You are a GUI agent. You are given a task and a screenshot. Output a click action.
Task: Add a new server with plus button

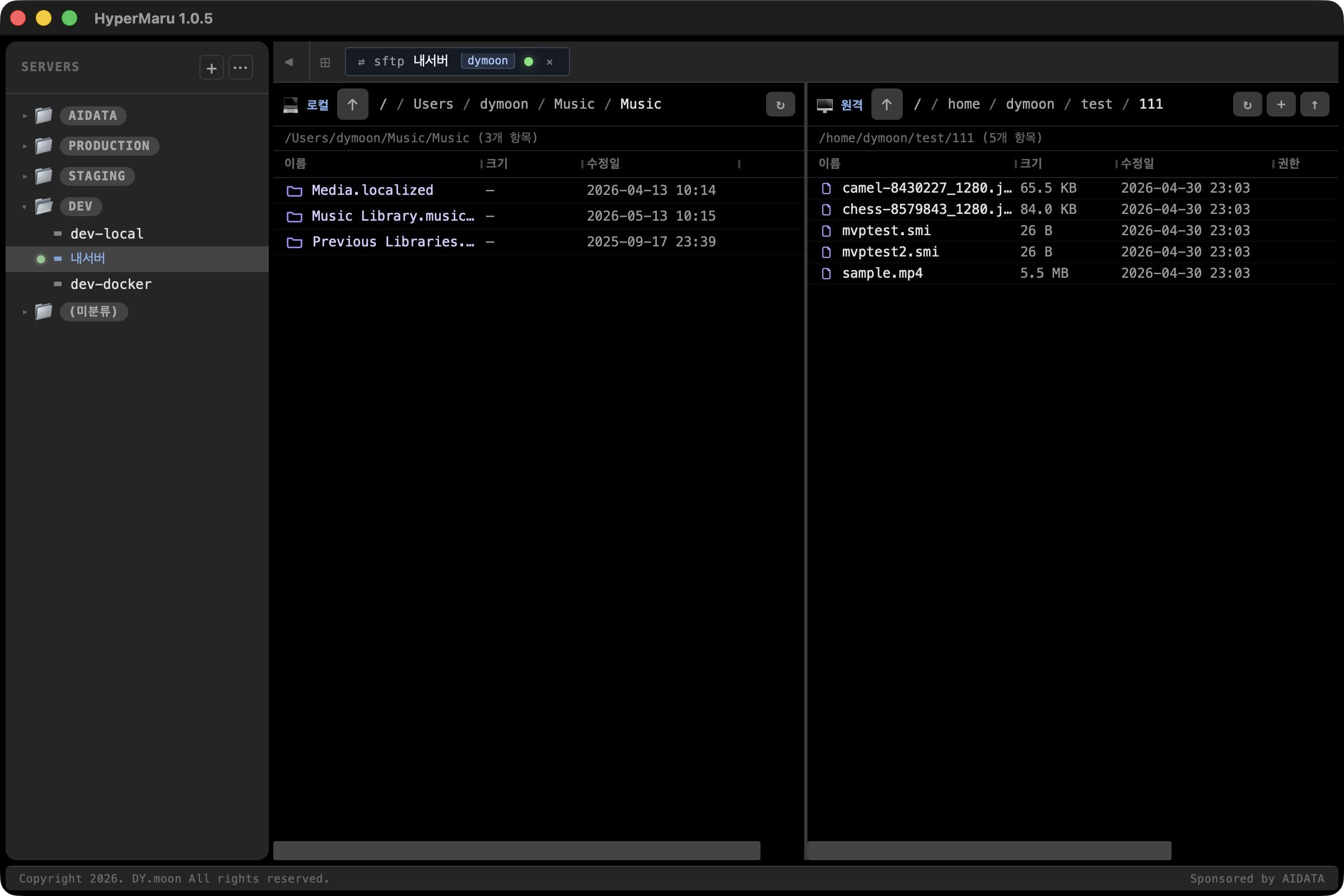click(x=212, y=68)
